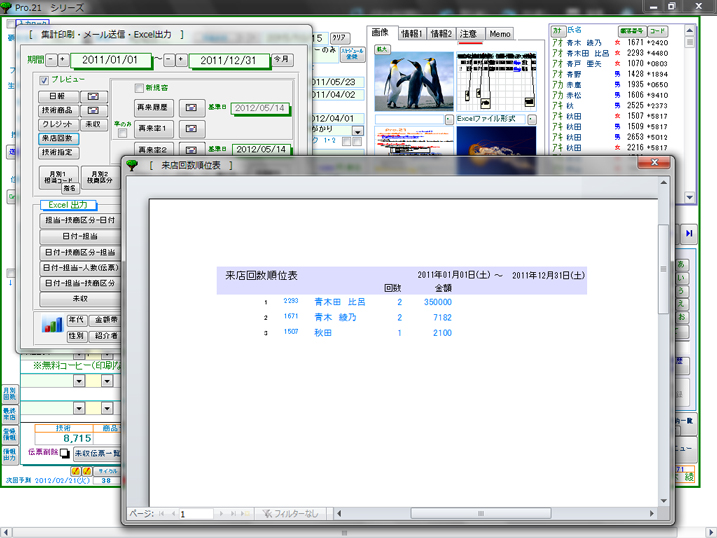Screen dimensions: 717x538
Task: Click the 情報出力 side button
Action: pyautogui.click(x=10, y=454)
